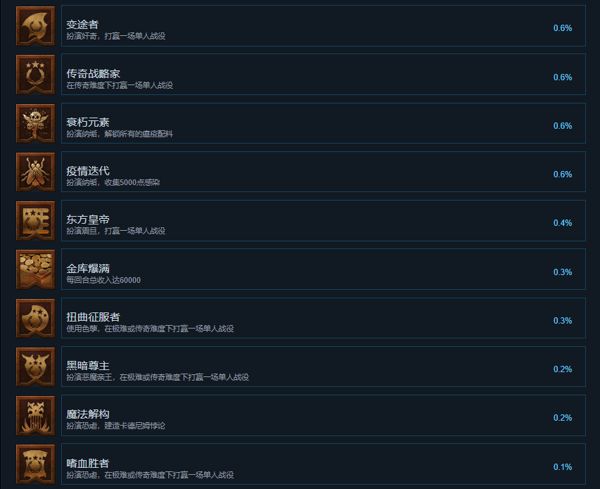
Task: Select the 金库爆满 achievement title
Action: coord(88,268)
